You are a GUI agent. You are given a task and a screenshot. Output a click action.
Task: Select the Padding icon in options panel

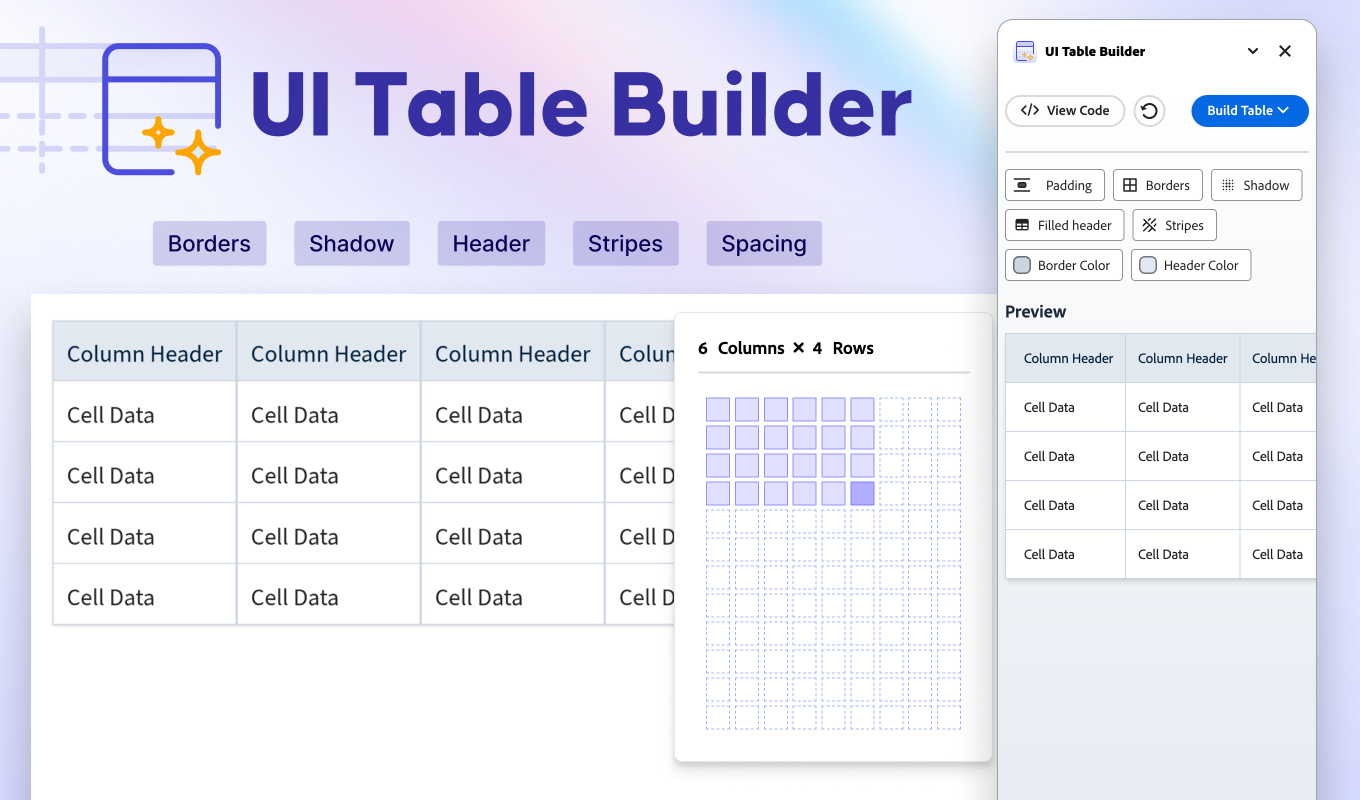click(x=1022, y=185)
